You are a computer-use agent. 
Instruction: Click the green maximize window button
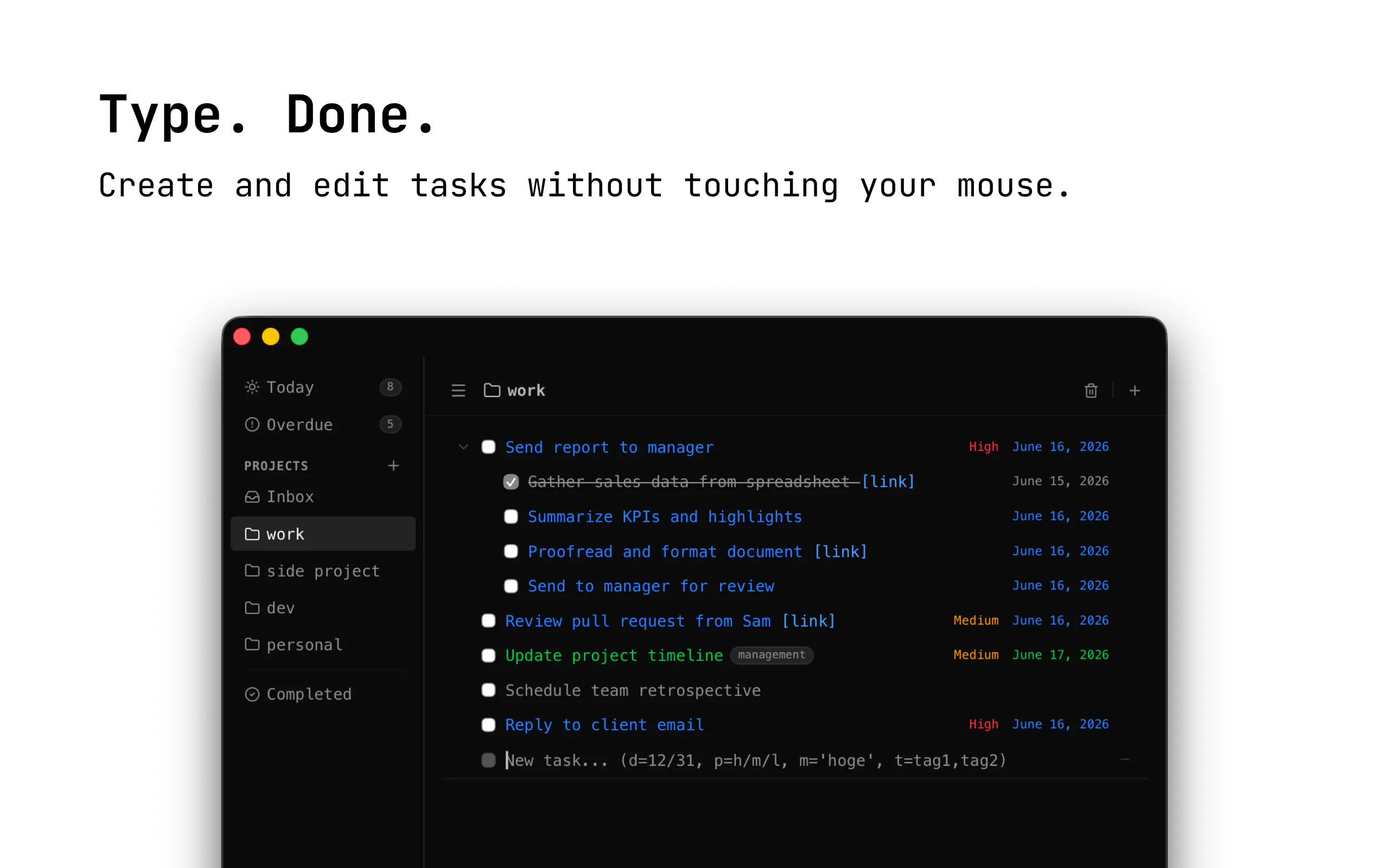(x=299, y=336)
